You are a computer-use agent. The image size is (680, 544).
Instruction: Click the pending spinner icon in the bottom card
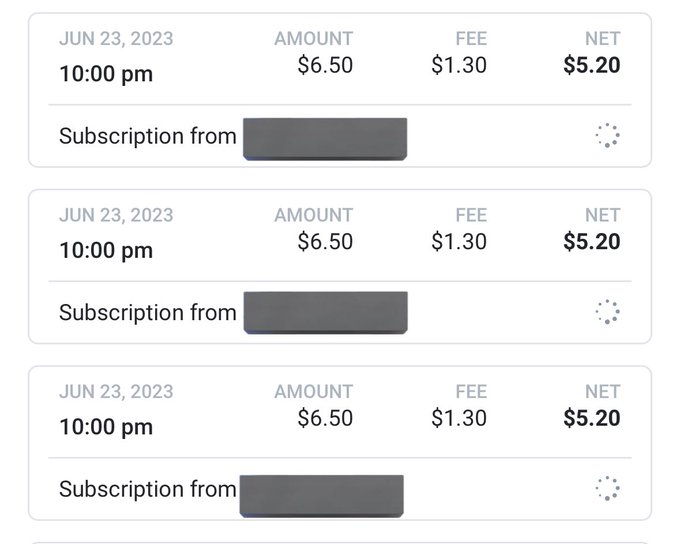[x=608, y=488]
